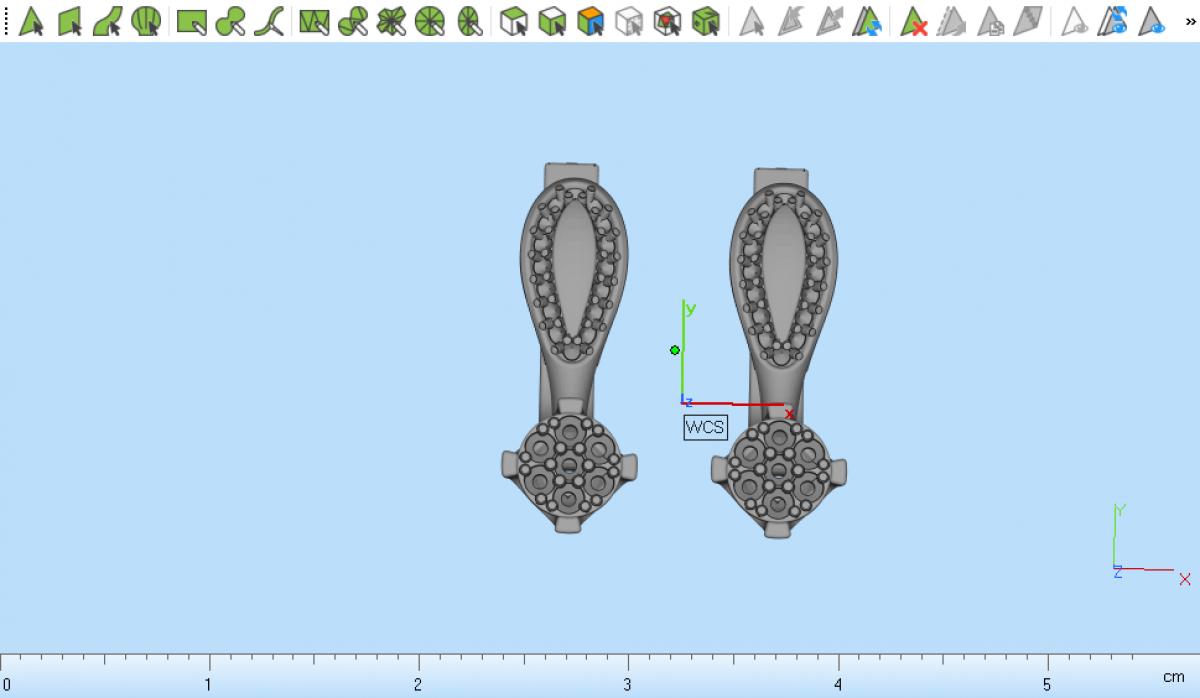Select the green-top cube with cursor icon
1200x698 pixels.
tap(514, 21)
